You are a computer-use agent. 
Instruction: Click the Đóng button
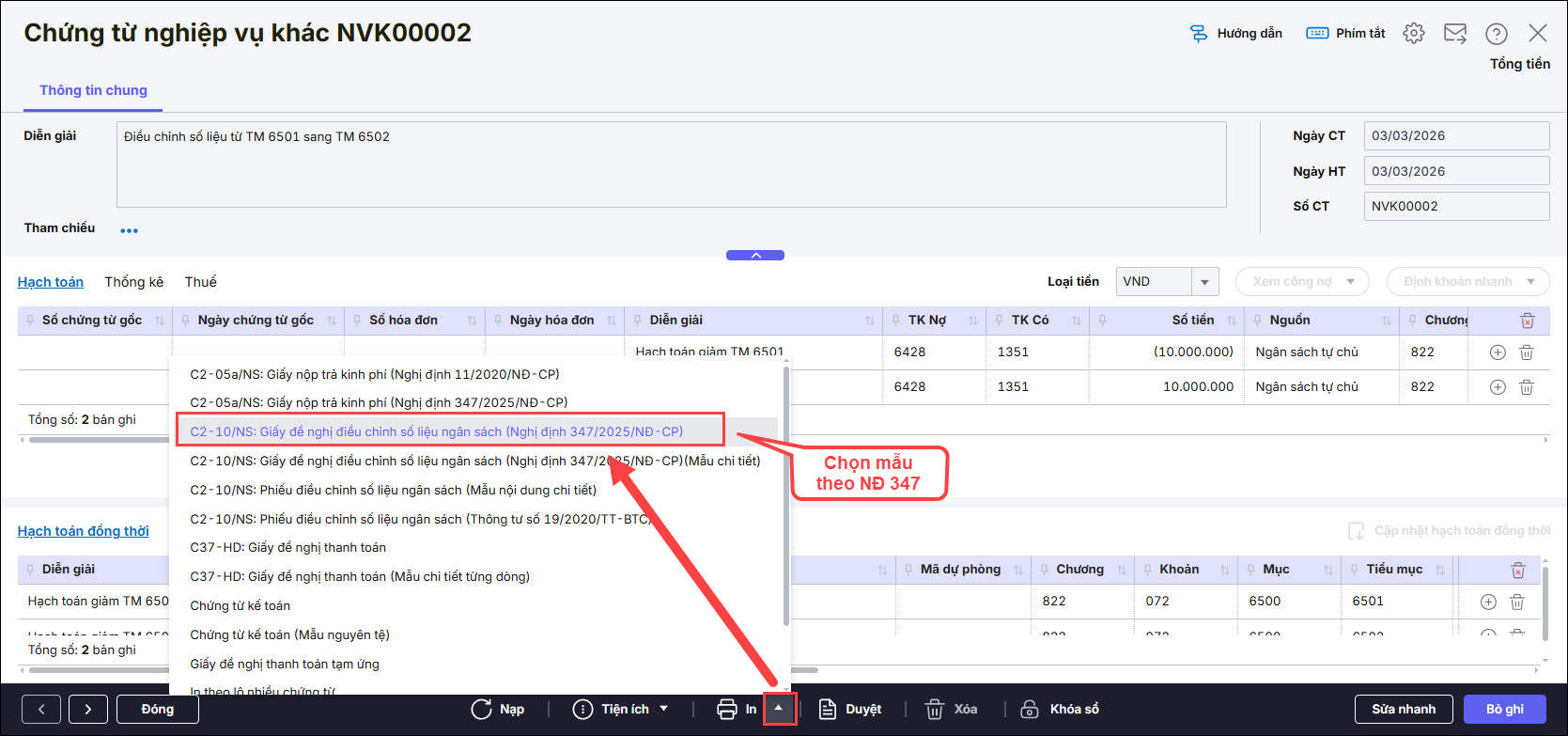tap(158, 710)
